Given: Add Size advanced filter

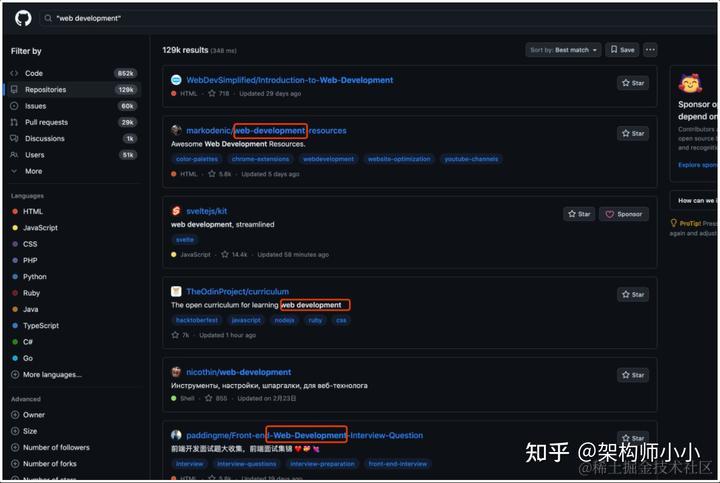Looking at the screenshot, I should pos(24,431).
